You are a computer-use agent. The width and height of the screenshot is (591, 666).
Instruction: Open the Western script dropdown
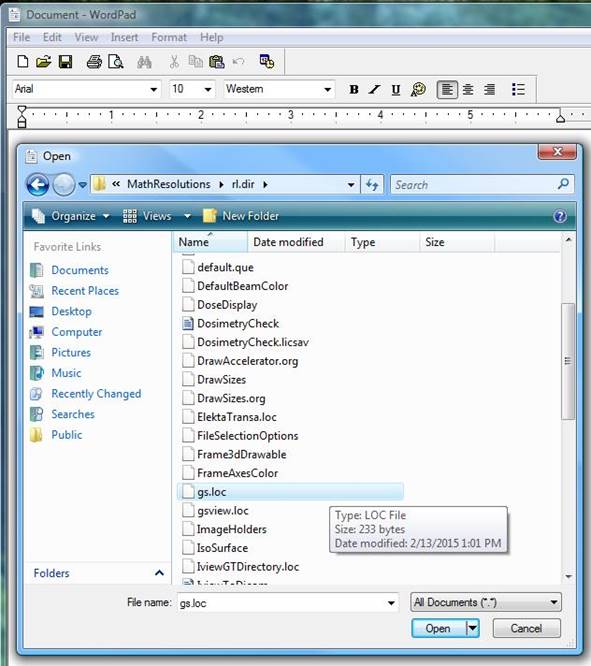point(327,90)
